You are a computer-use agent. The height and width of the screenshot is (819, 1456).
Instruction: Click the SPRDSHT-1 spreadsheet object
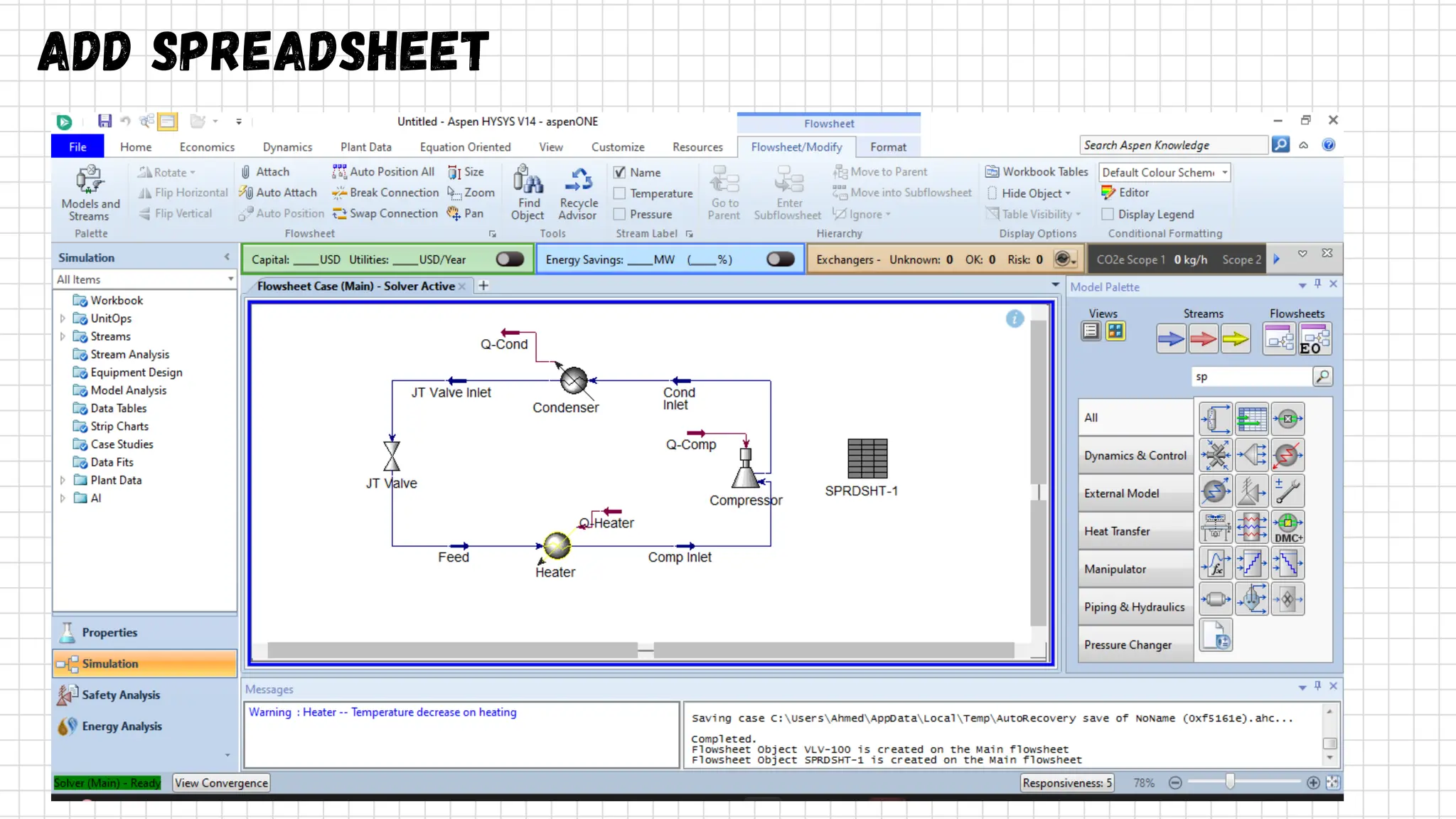[867, 459]
